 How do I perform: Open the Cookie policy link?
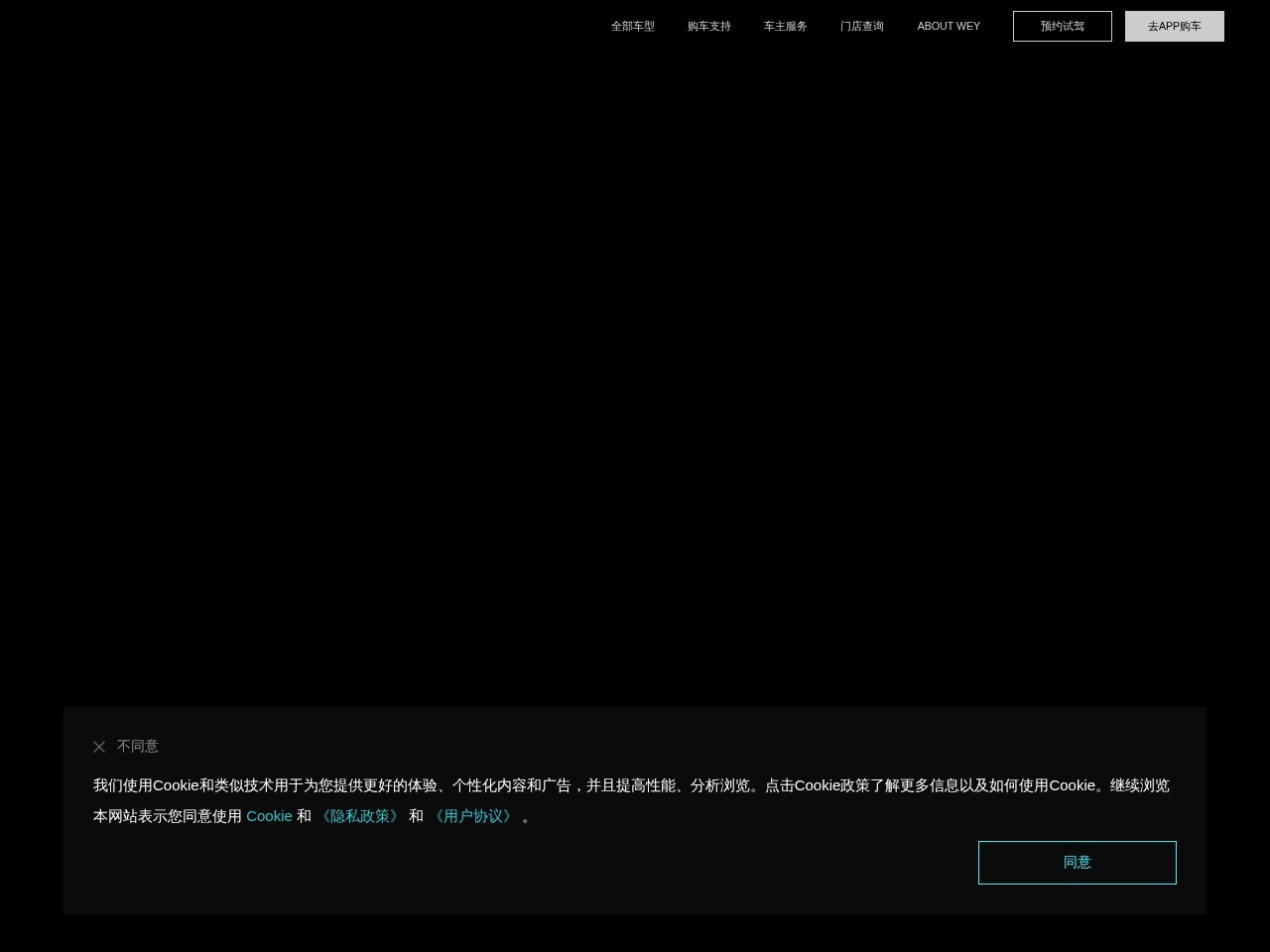[269, 816]
